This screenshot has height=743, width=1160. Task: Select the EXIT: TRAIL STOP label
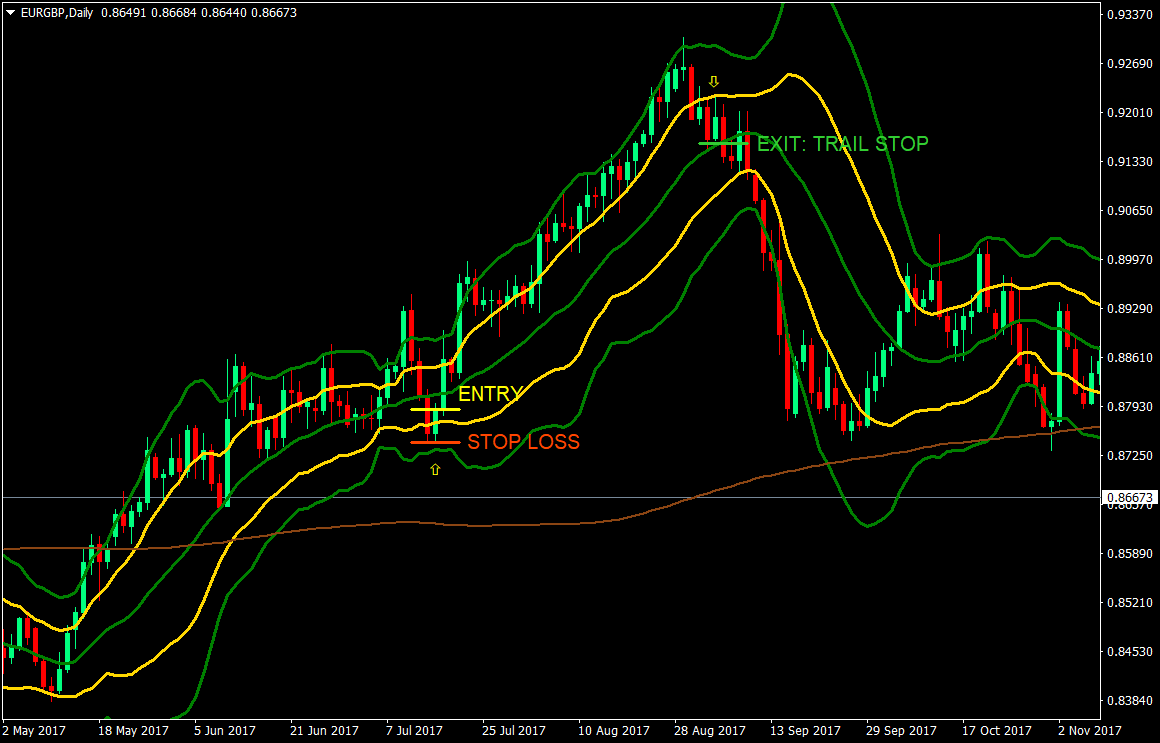tap(842, 144)
